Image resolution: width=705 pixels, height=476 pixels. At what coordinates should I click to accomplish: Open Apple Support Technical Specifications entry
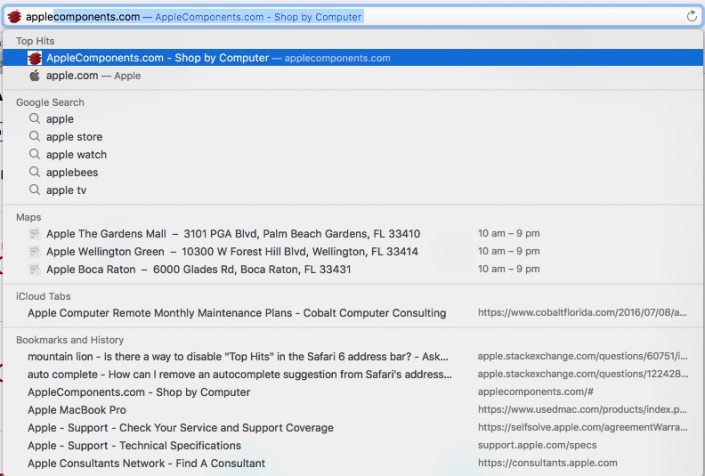(x=353, y=445)
